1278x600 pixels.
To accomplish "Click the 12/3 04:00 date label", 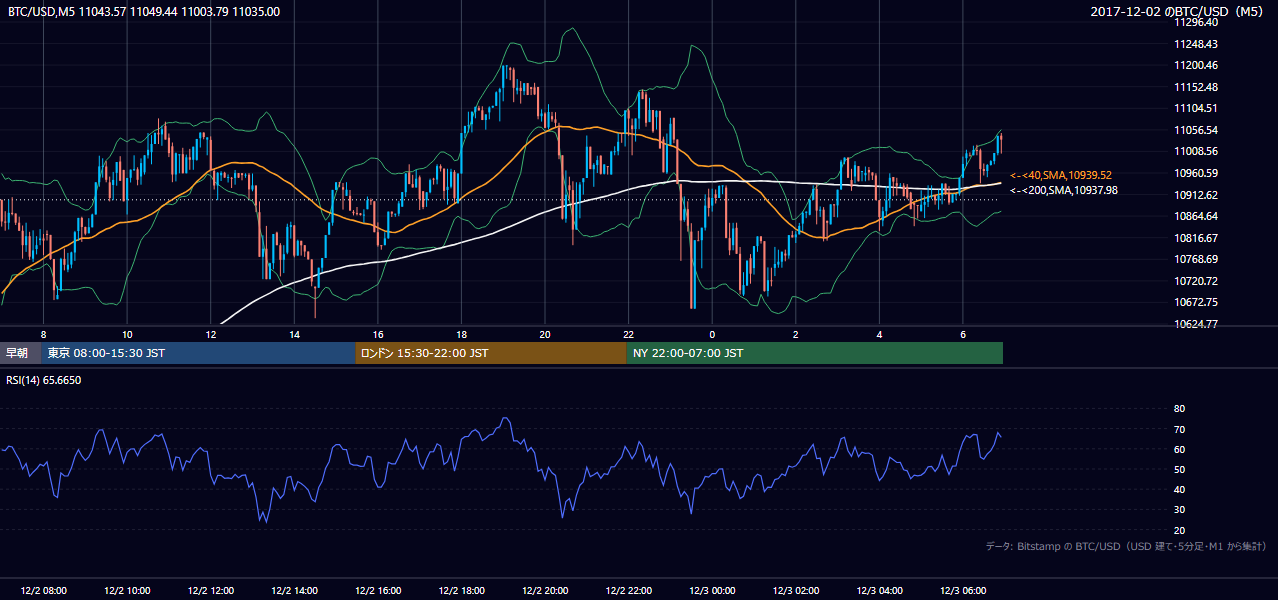I will 879,590.
